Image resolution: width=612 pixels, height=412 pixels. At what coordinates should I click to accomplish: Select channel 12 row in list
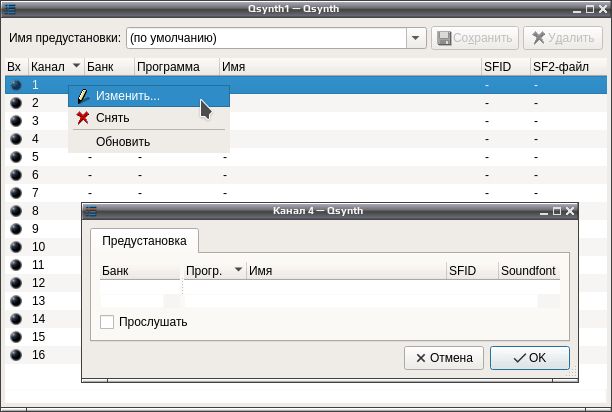point(43,283)
